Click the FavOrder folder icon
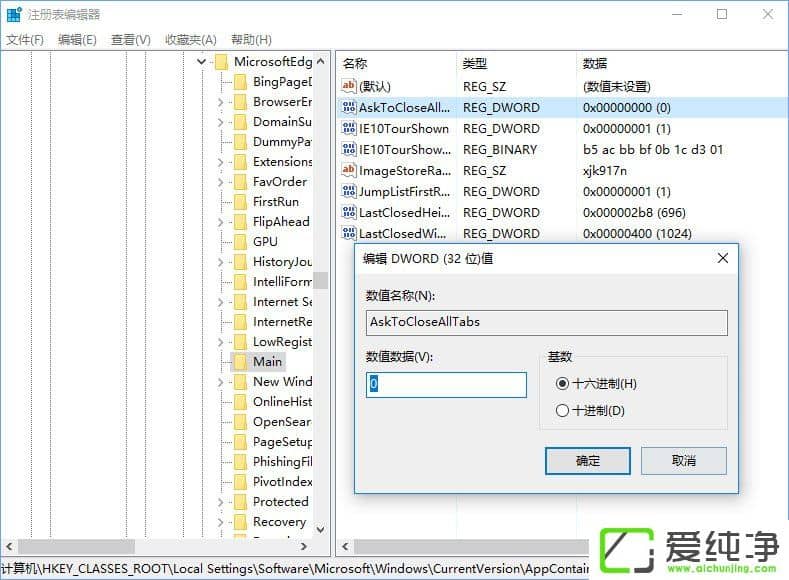This screenshot has height=580, width=789. click(241, 182)
